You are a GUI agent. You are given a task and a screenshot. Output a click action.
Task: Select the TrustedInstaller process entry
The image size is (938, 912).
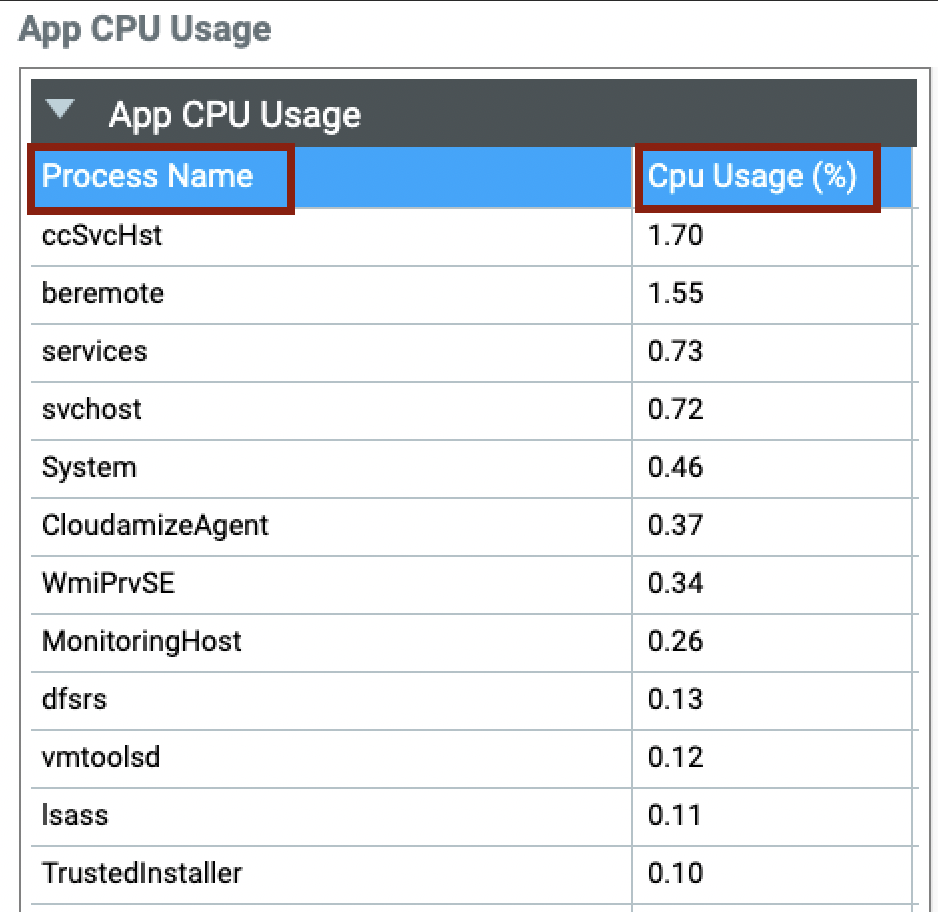coord(142,873)
